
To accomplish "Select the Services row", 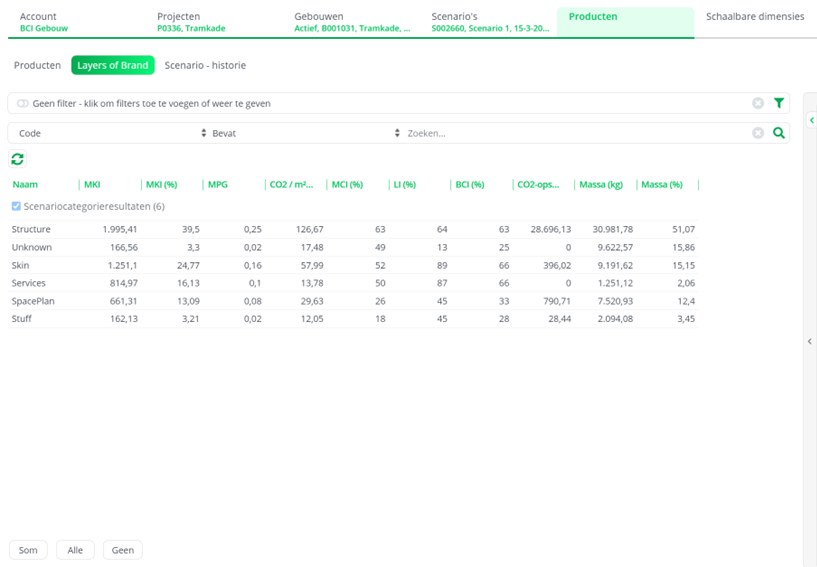I will tap(353, 283).
